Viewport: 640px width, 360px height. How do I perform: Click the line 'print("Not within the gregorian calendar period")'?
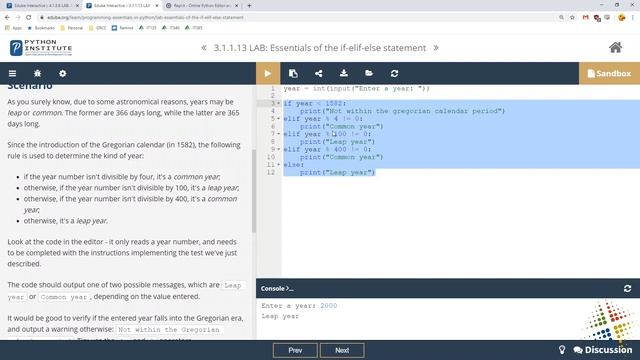point(402,111)
